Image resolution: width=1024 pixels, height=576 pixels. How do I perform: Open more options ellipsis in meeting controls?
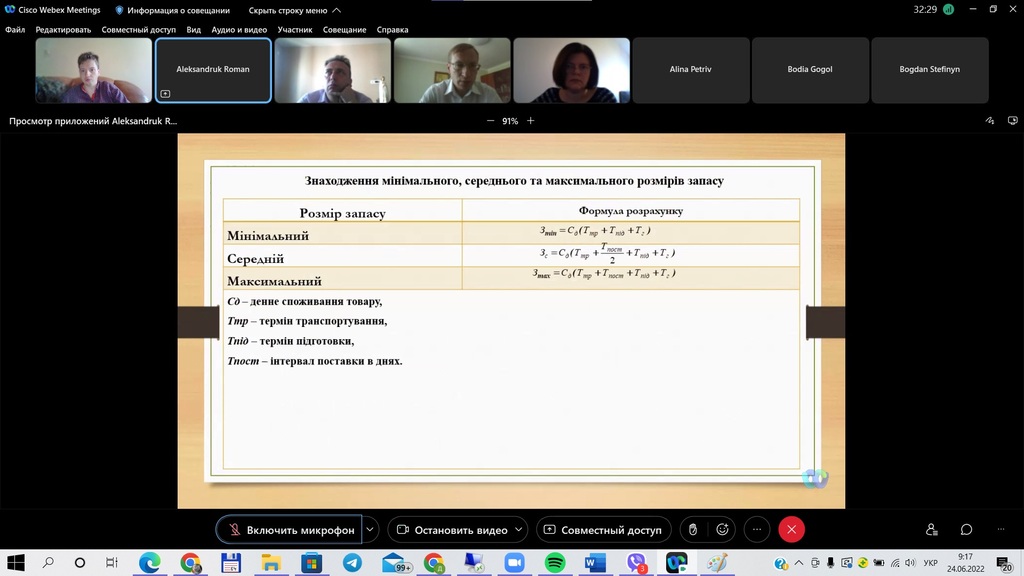(x=757, y=530)
